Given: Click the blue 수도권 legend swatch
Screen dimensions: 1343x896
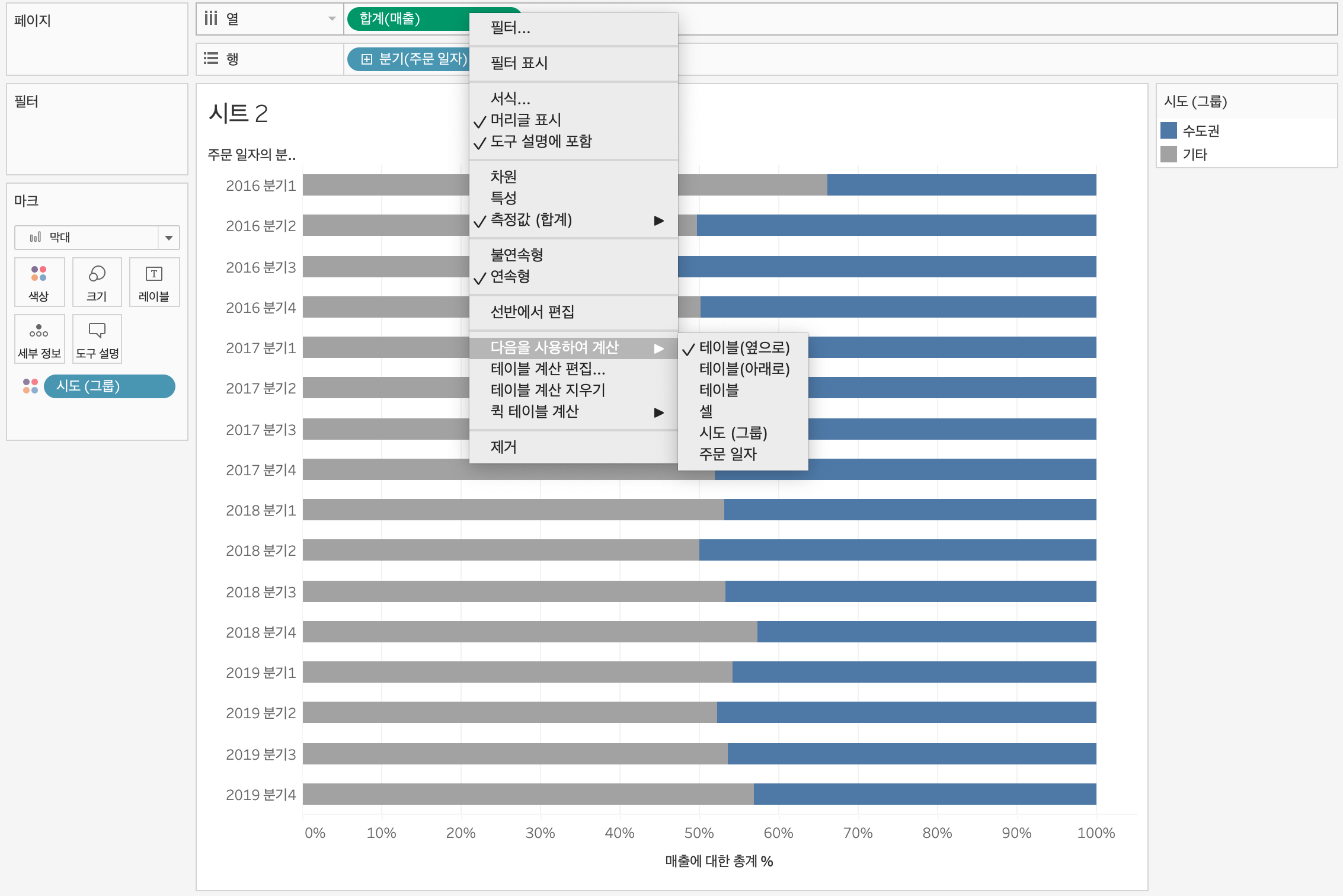Looking at the screenshot, I should 1168,130.
